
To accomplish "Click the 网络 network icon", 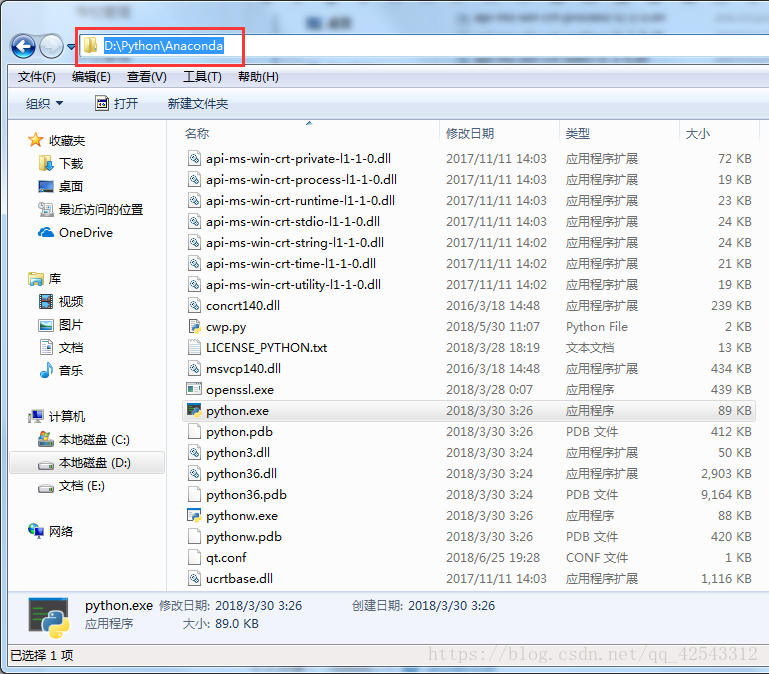I will [36, 531].
